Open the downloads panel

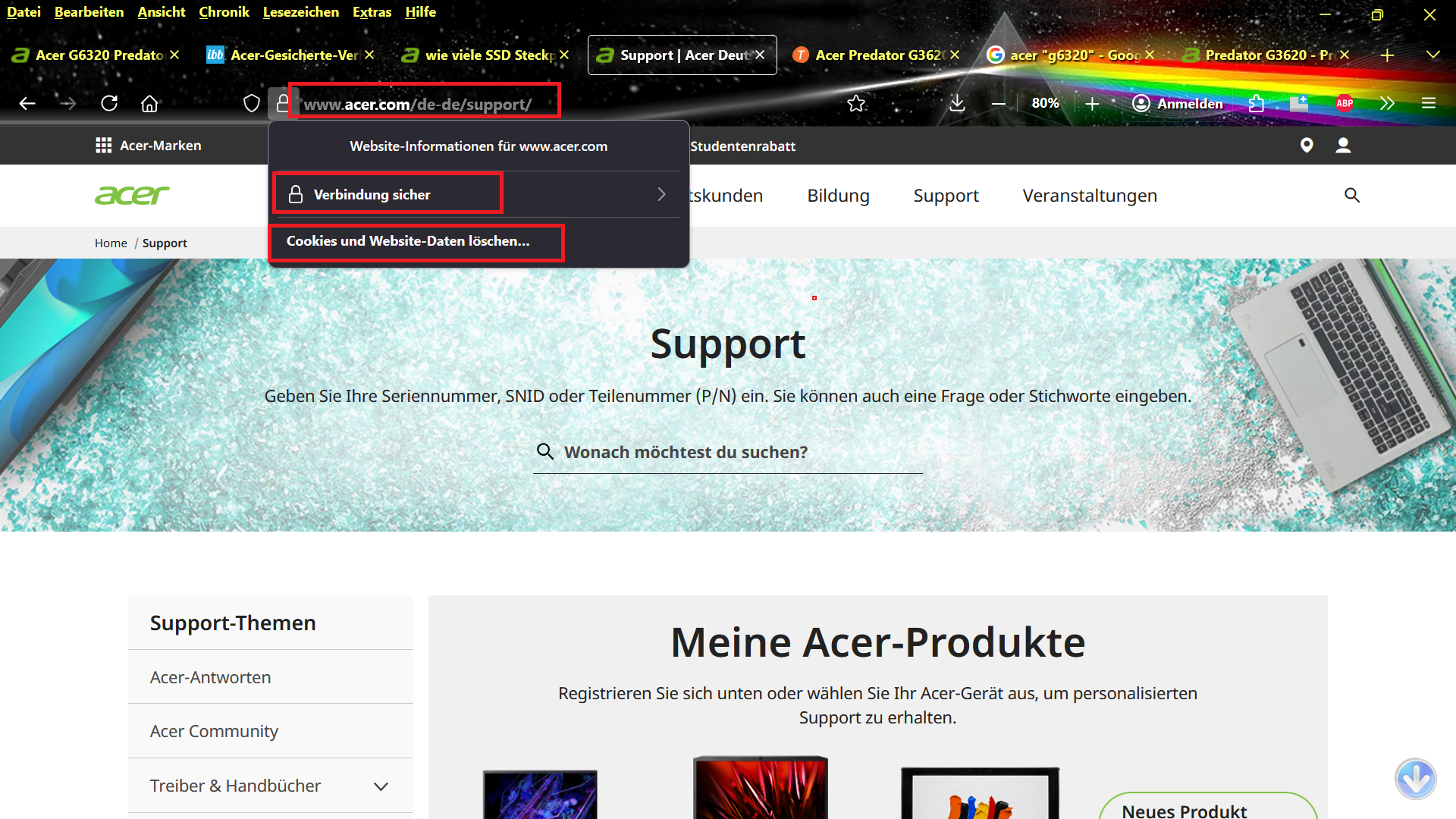pyautogui.click(x=957, y=104)
